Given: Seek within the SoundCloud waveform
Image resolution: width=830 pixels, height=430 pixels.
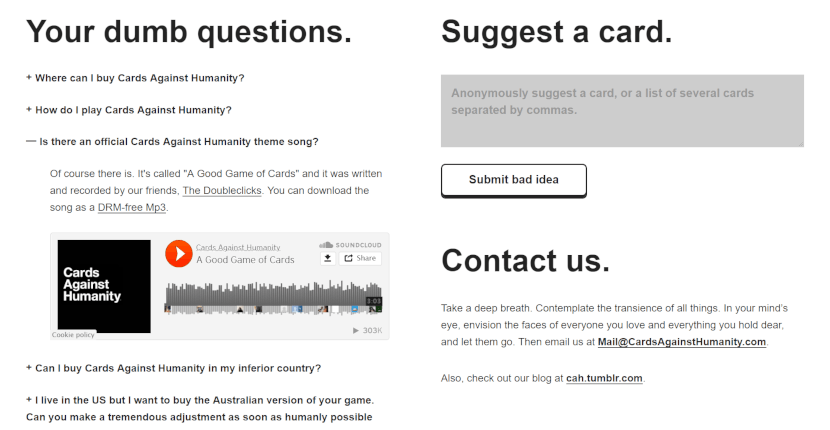Looking at the screenshot, I should pos(273,298).
